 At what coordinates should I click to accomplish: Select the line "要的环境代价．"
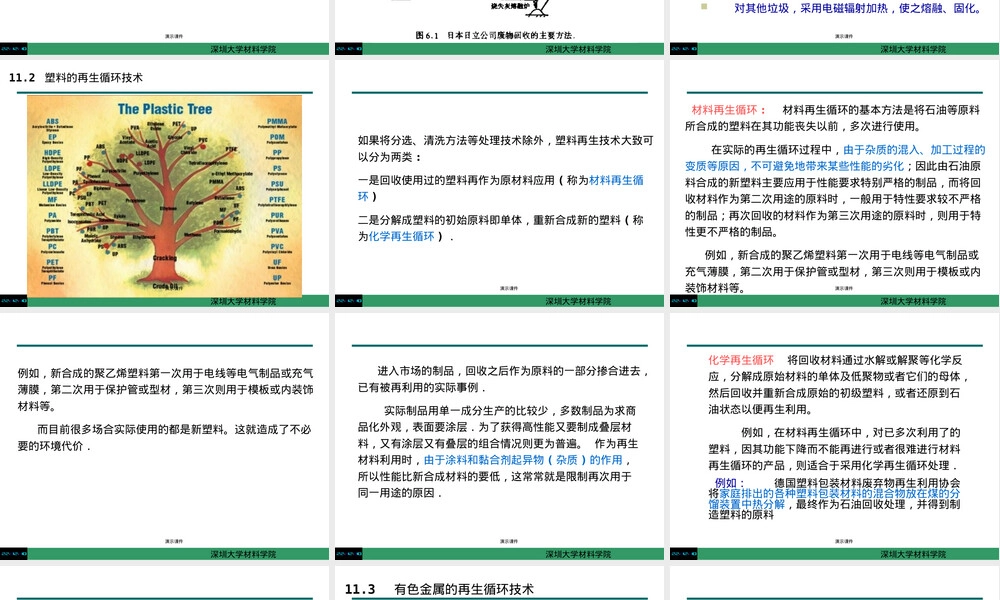(x=54, y=446)
